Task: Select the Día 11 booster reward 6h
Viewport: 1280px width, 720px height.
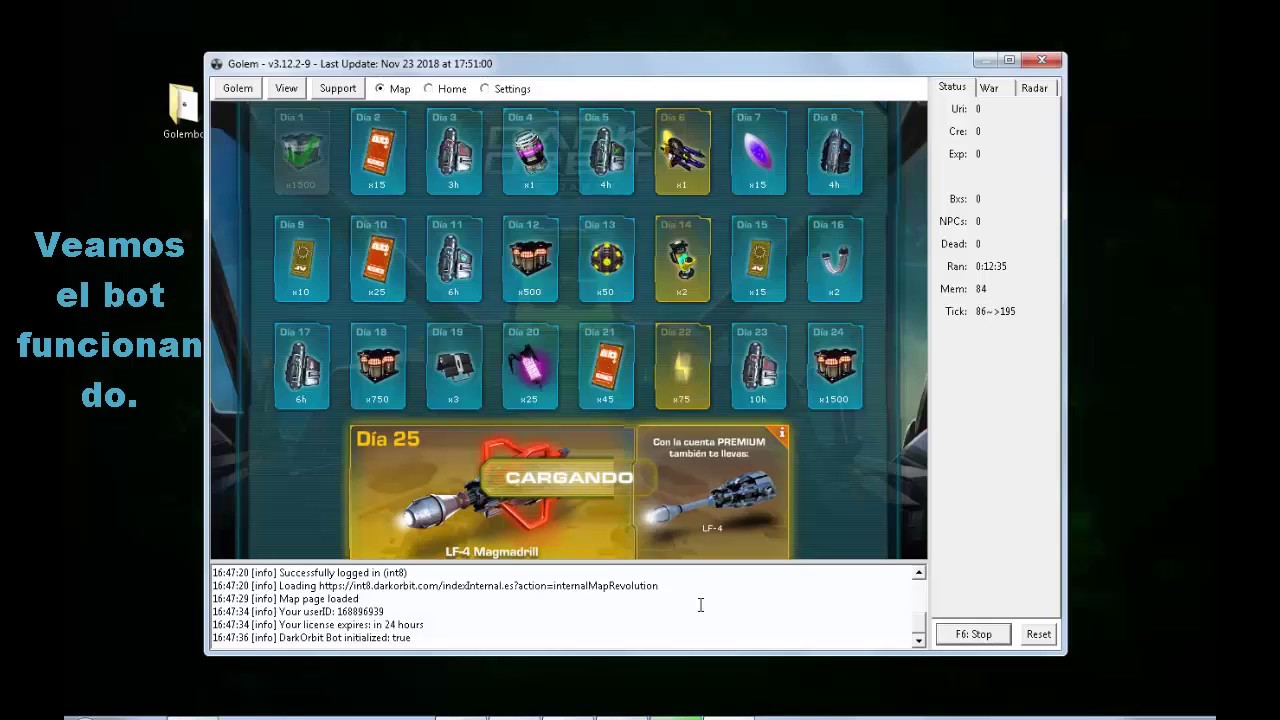Action: pos(453,259)
